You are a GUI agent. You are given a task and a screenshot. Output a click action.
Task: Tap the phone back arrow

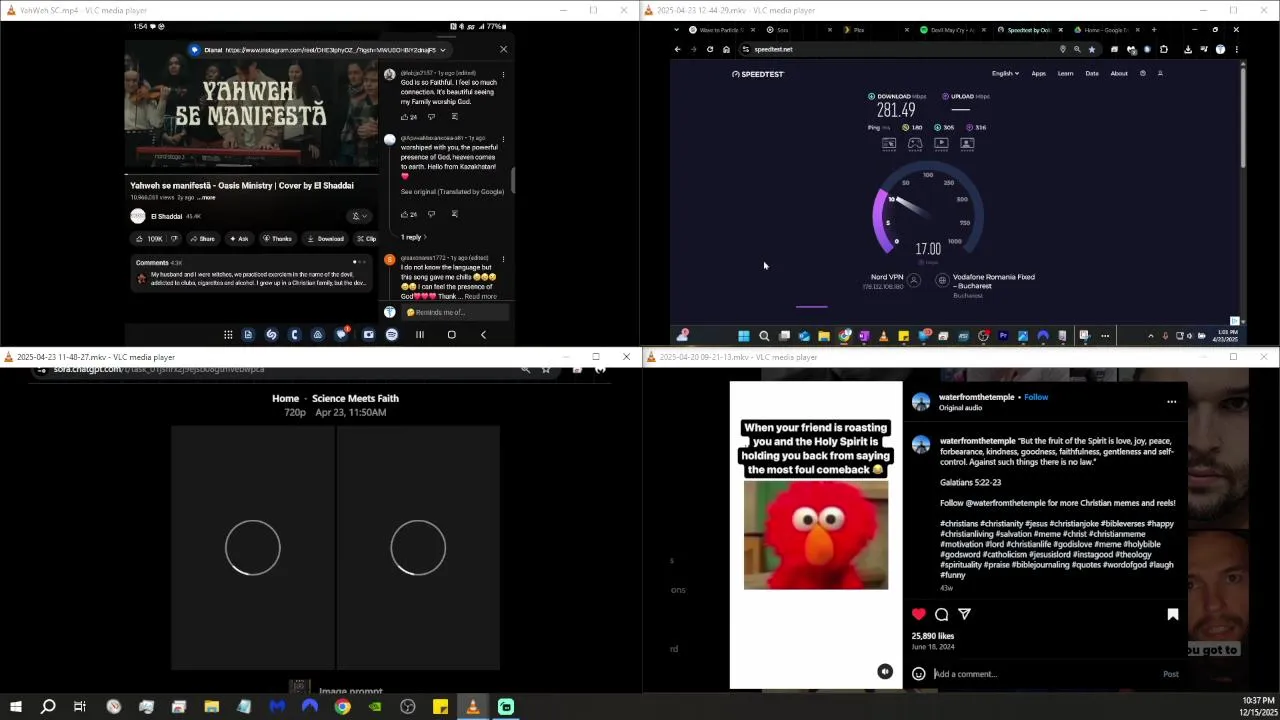pos(483,335)
